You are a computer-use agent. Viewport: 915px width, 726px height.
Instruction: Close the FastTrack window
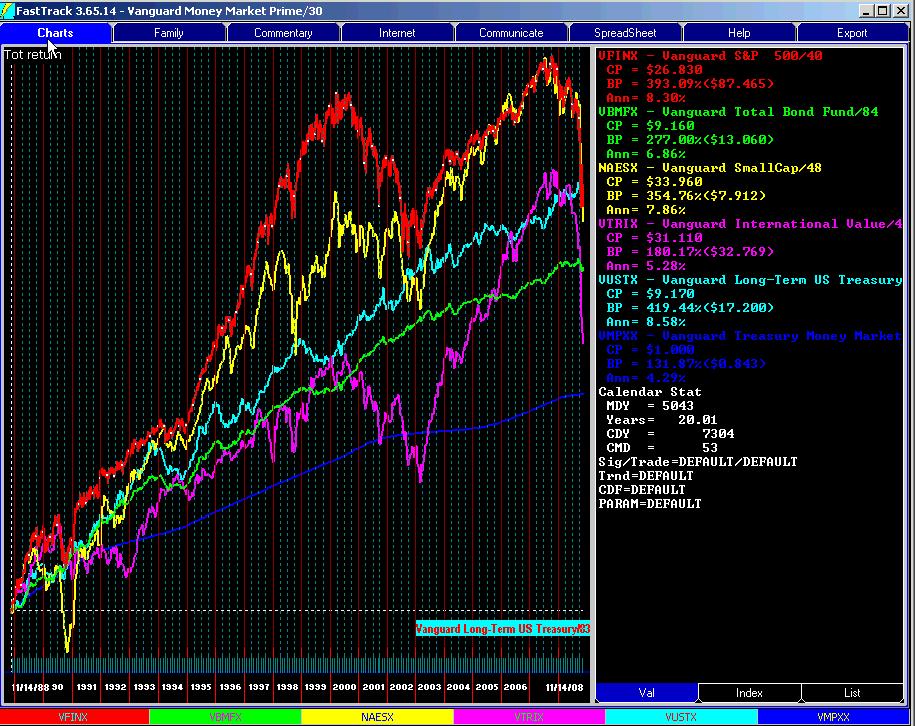point(900,11)
